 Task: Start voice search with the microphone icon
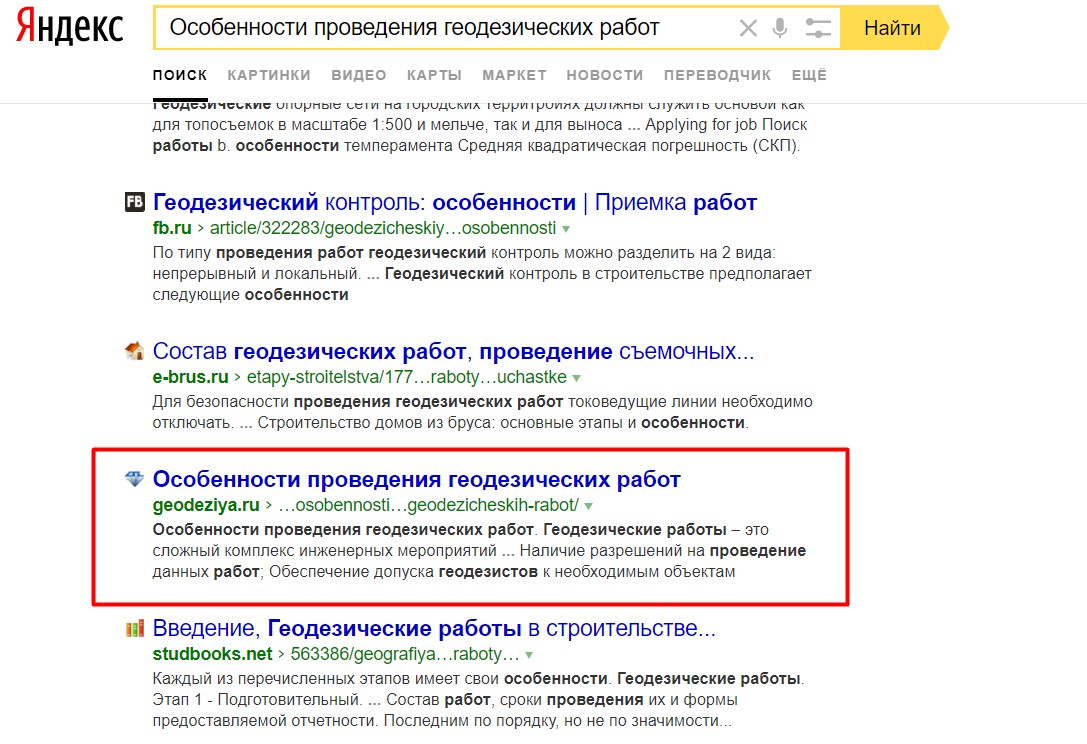pos(780,28)
